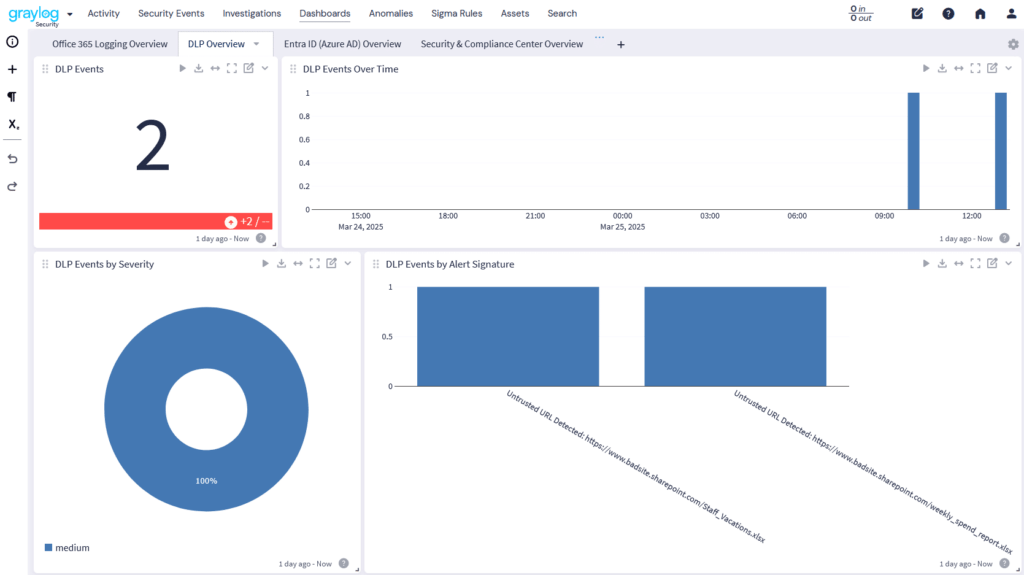Go to home via house icon
Viewport: 1024px width, 575px height.
click(980, 14)
